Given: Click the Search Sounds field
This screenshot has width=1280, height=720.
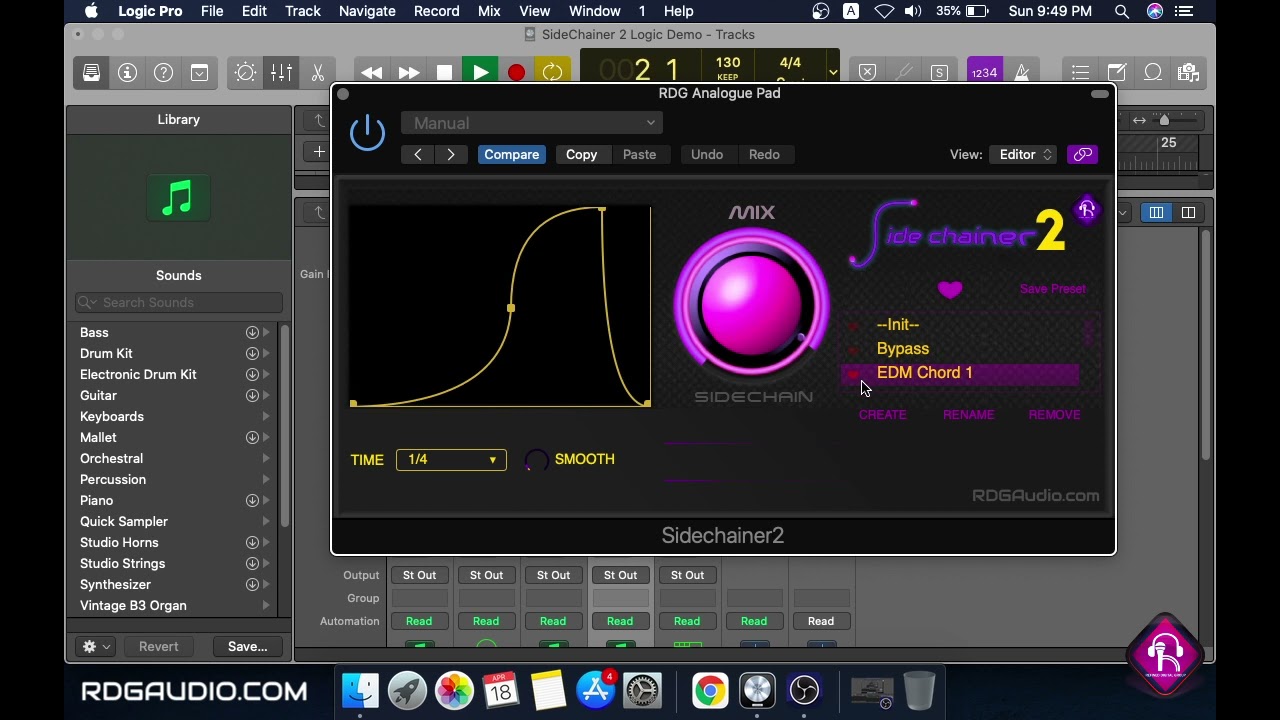Looking at the screenshot, I should 179,302.
